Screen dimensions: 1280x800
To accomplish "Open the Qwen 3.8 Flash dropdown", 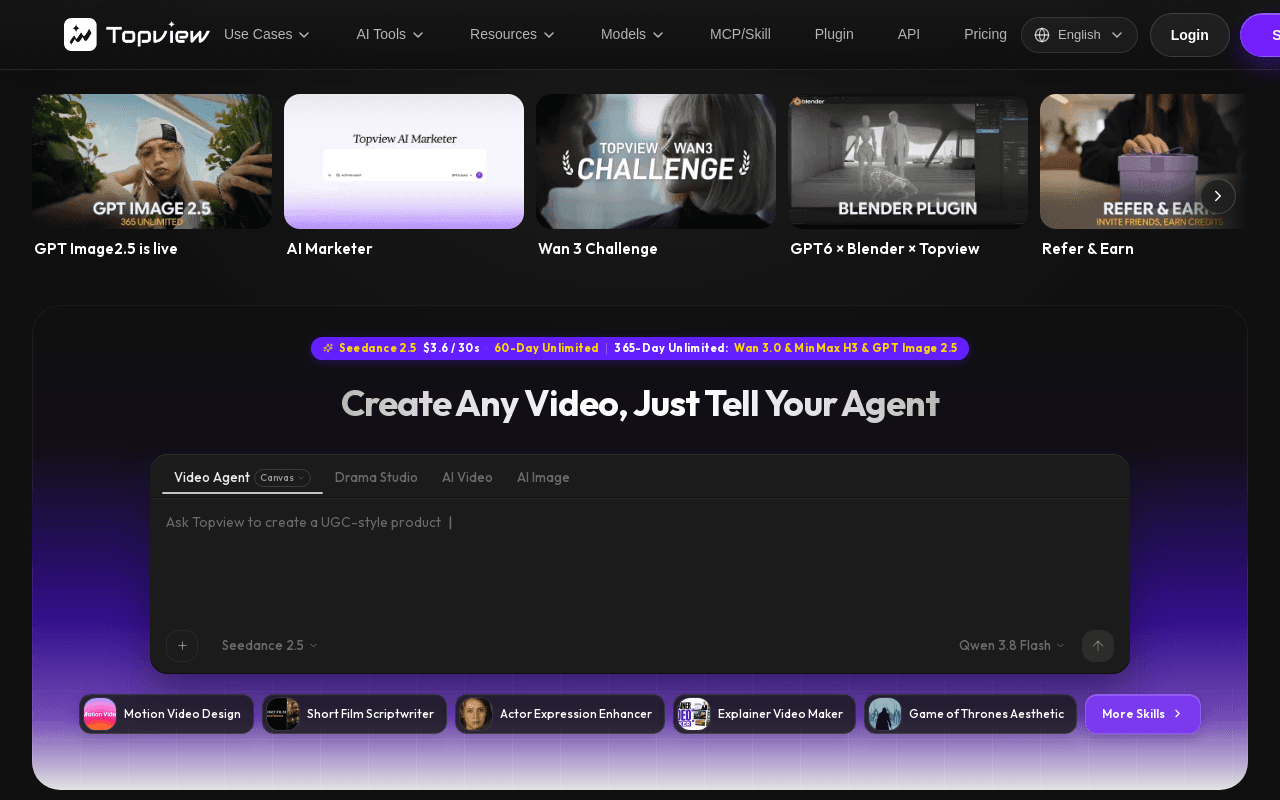I will pos(1012,646).
